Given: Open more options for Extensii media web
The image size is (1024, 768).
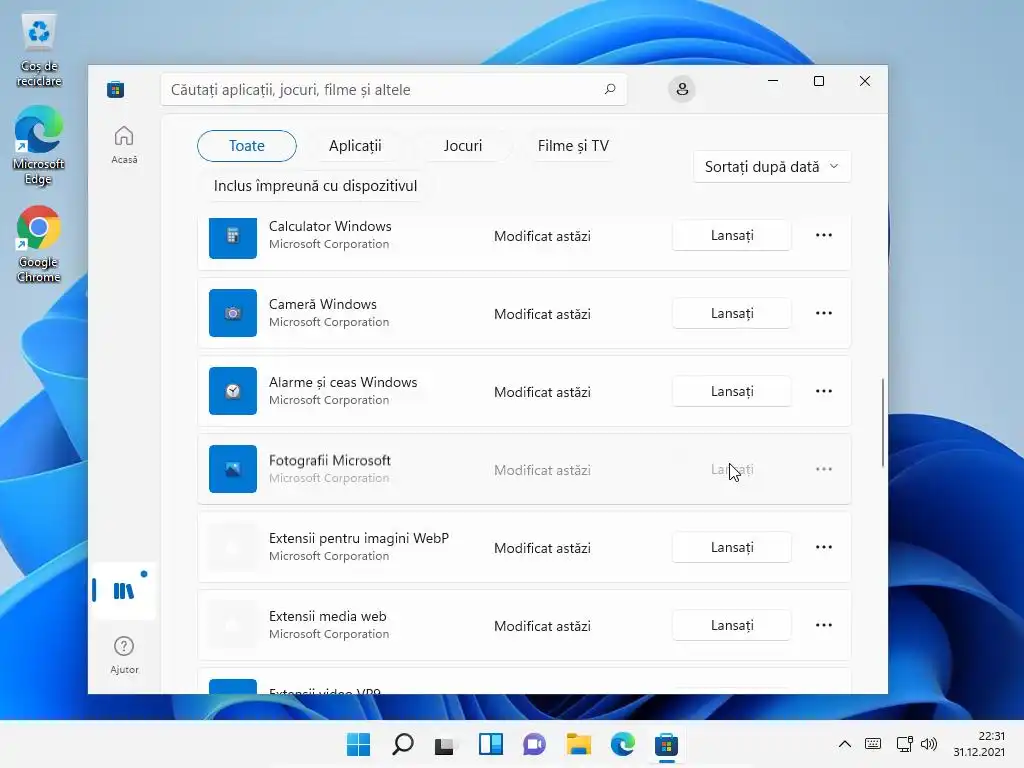Looking at the screenshot, I should click(824, 625).
